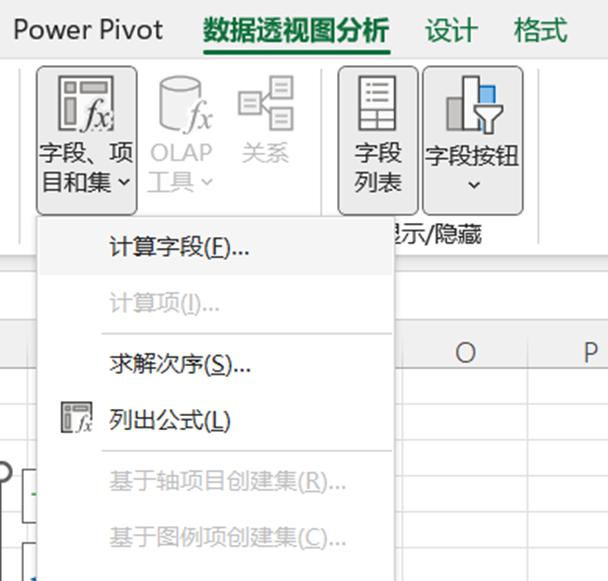Choose 计算项(I)... menu entry
The image size is (608, 581).
216,303
